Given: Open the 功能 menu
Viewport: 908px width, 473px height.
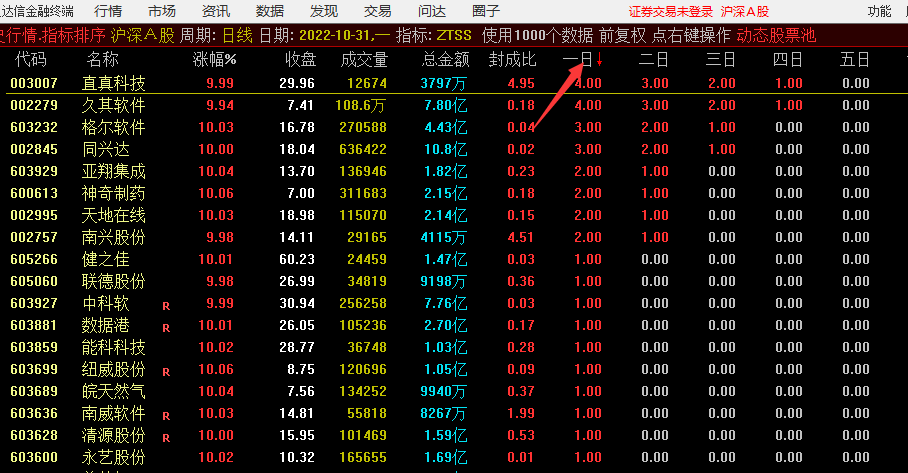Looking at the screenshot, I should (x=879, y=11).
